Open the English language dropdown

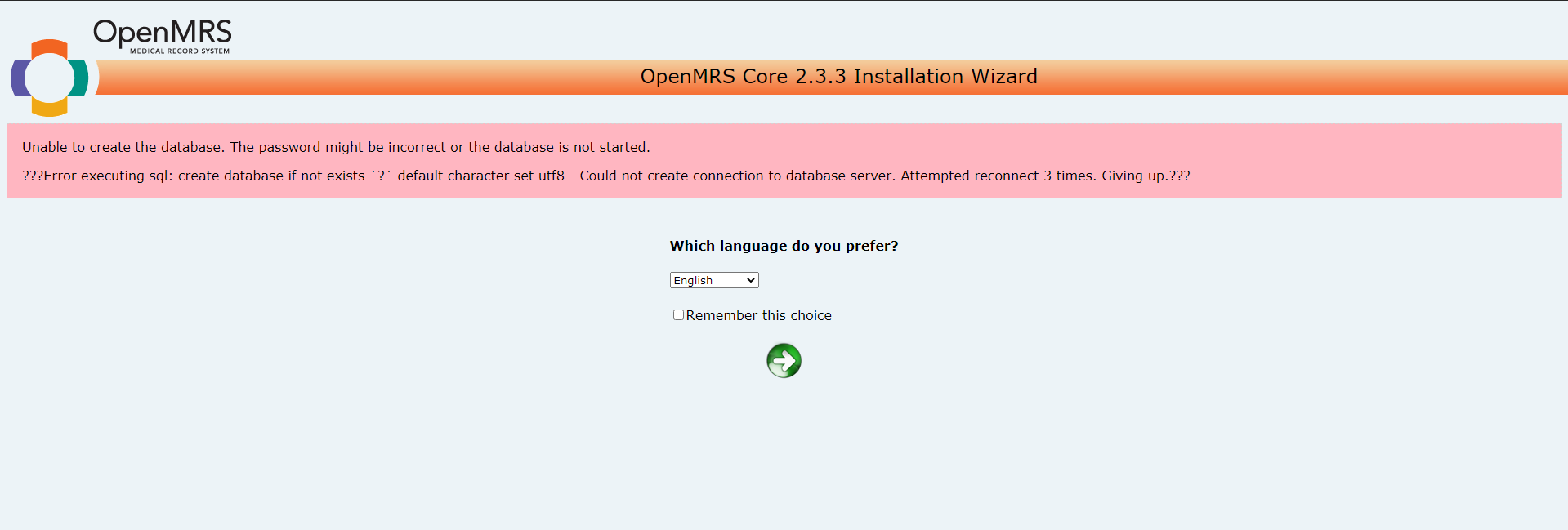pyautogui.click(x=713, y=280)
